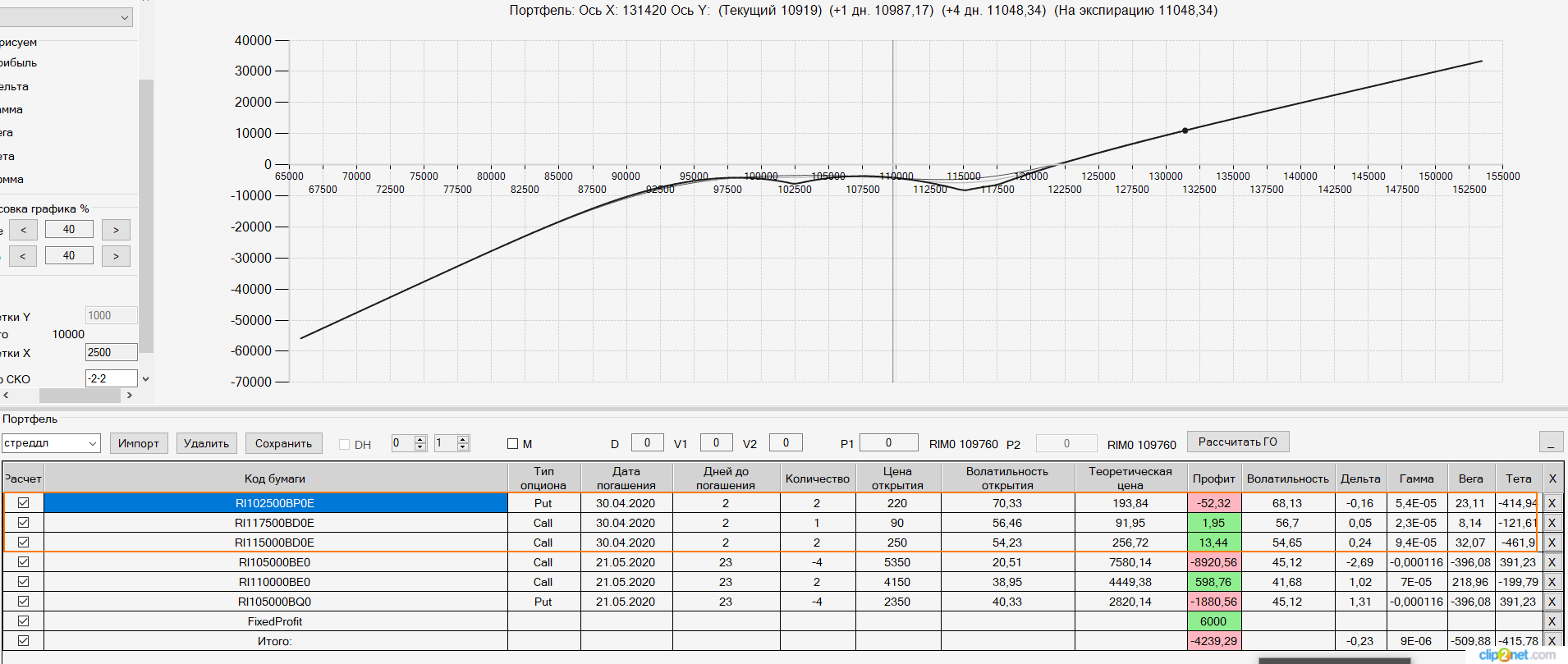The width and height of the screenshot is (1568, 664).
Task: Toggle the RI110000BE0 row checkbox
Action: 24,582
